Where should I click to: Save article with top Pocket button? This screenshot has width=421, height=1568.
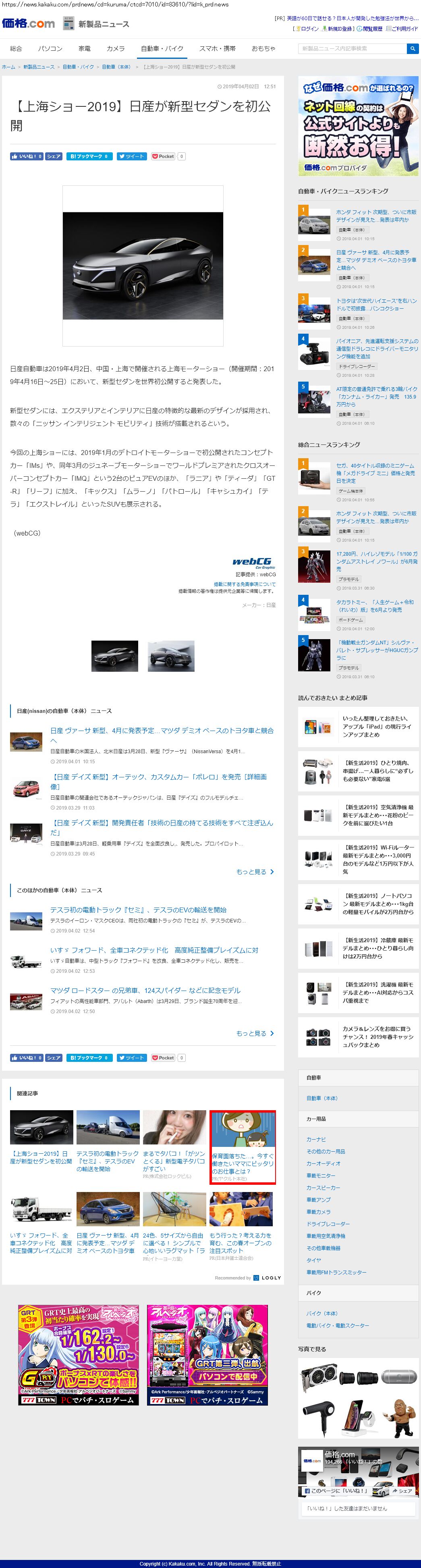[x=163, y=156]
